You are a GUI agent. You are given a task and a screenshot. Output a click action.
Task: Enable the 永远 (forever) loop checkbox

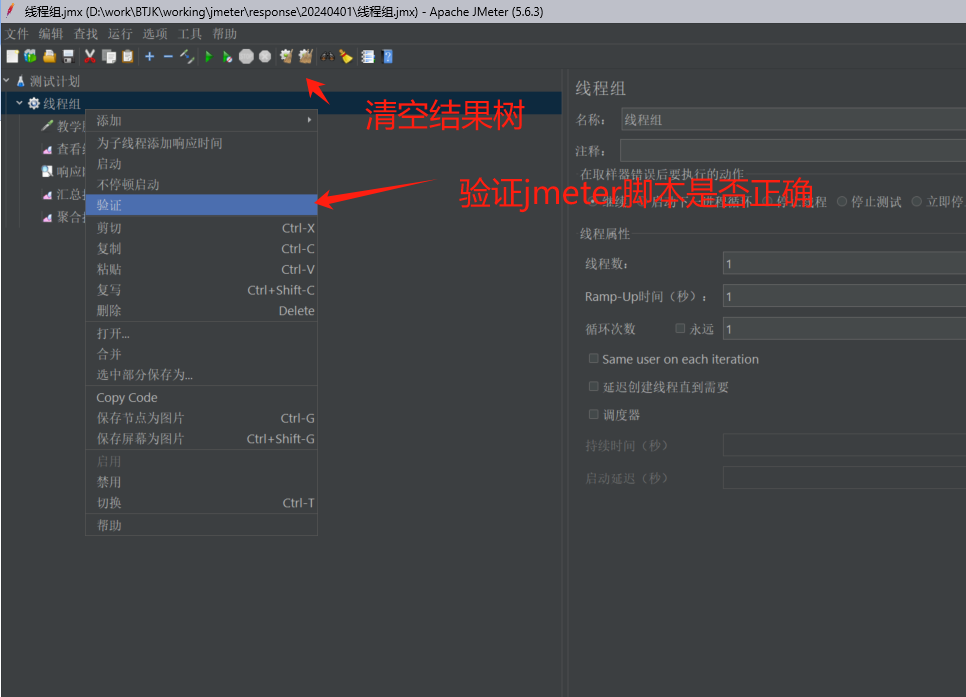pyautogui.click(x=681, y=328)
